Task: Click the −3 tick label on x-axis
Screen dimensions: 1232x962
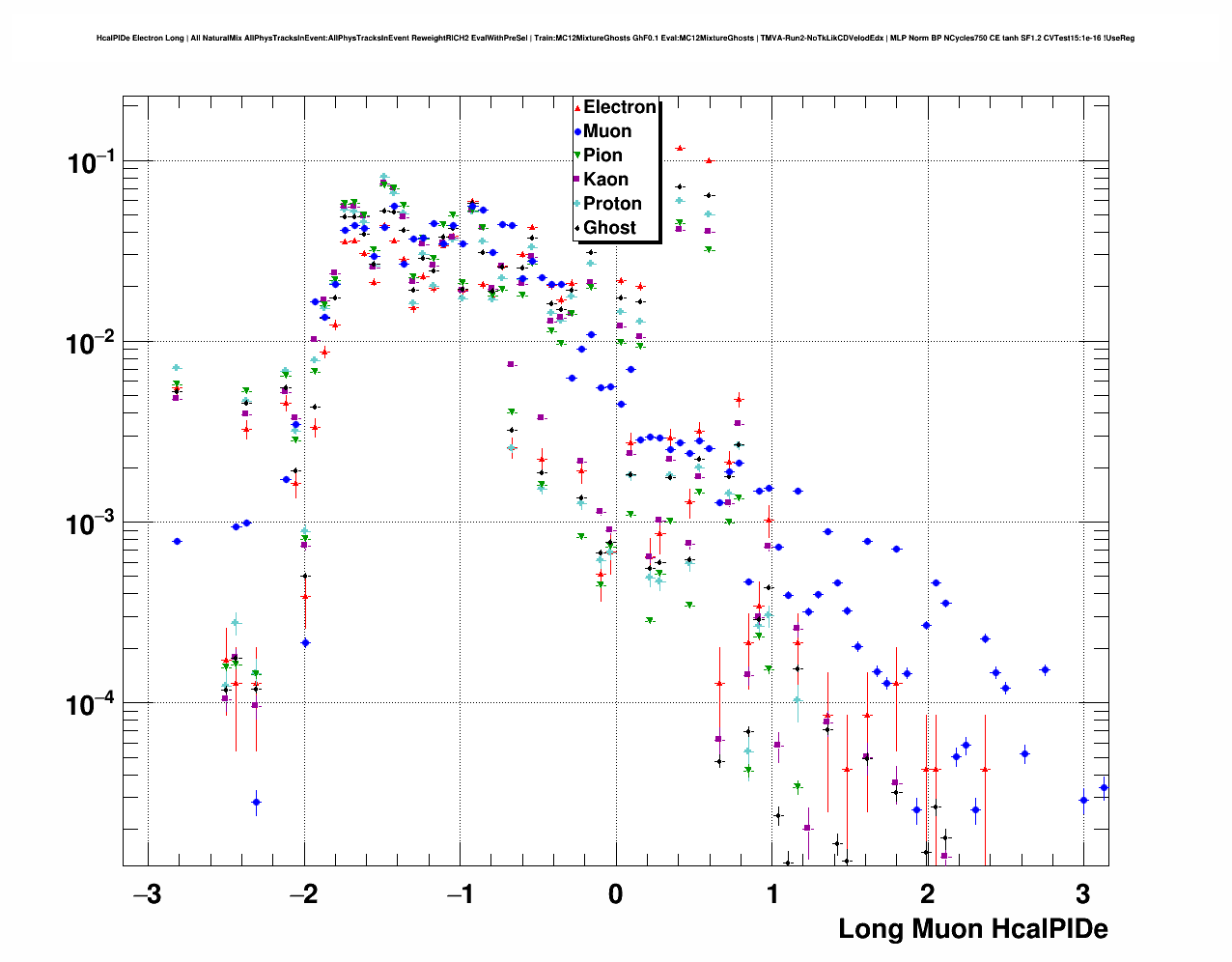Action: [146, 893]
